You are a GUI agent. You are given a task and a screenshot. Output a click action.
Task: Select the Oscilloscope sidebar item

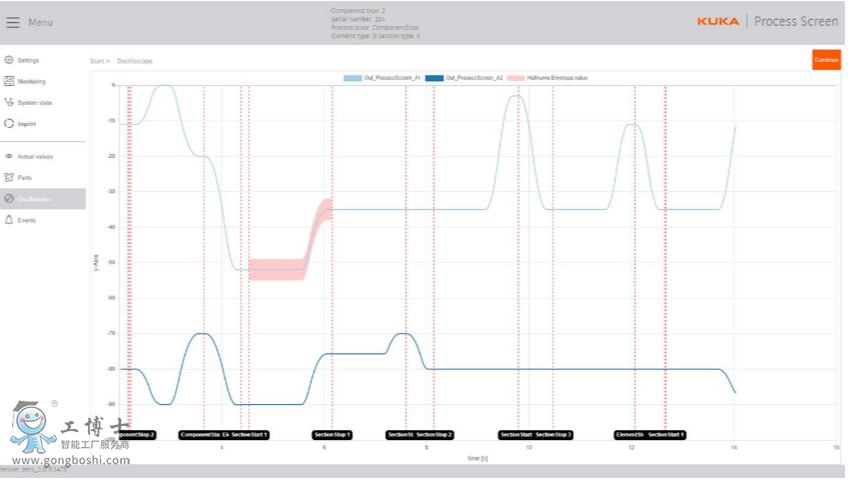[34, 199]
